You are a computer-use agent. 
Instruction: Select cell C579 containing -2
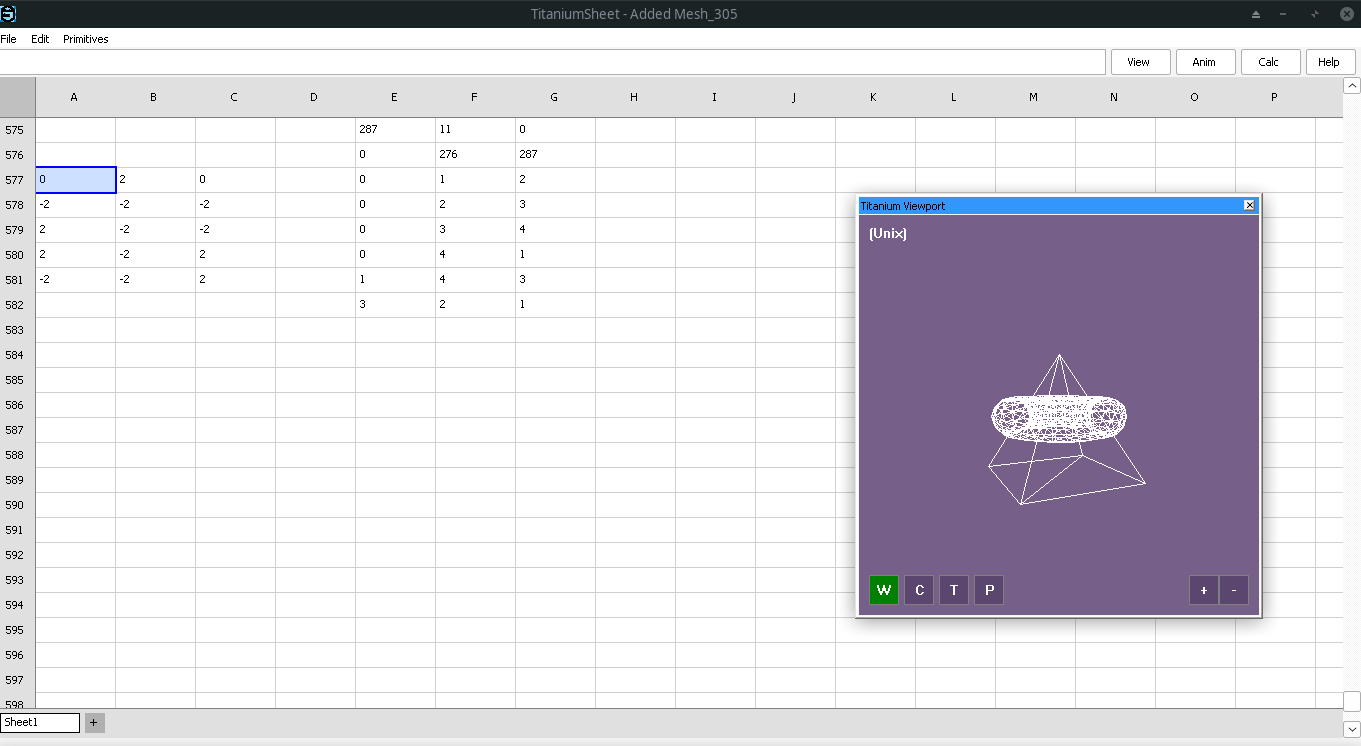[x=235, y=230]
